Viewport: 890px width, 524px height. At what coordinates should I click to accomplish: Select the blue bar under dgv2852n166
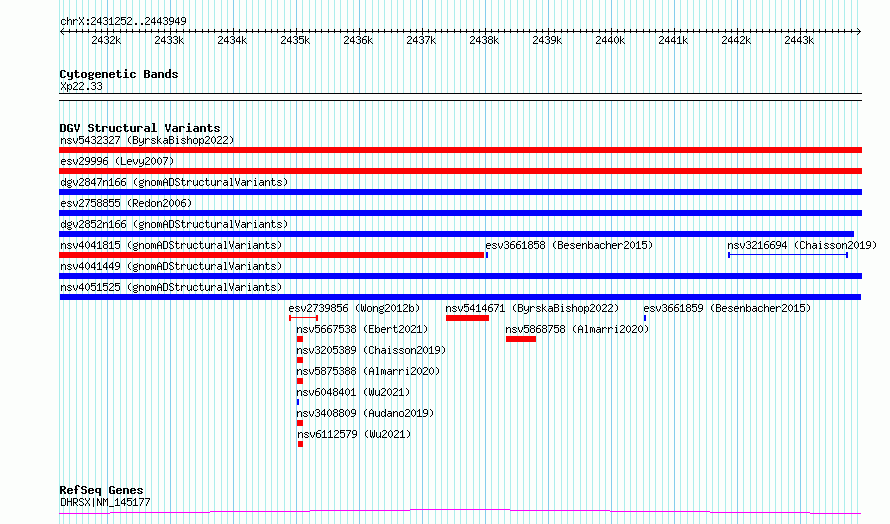[456, 234]
